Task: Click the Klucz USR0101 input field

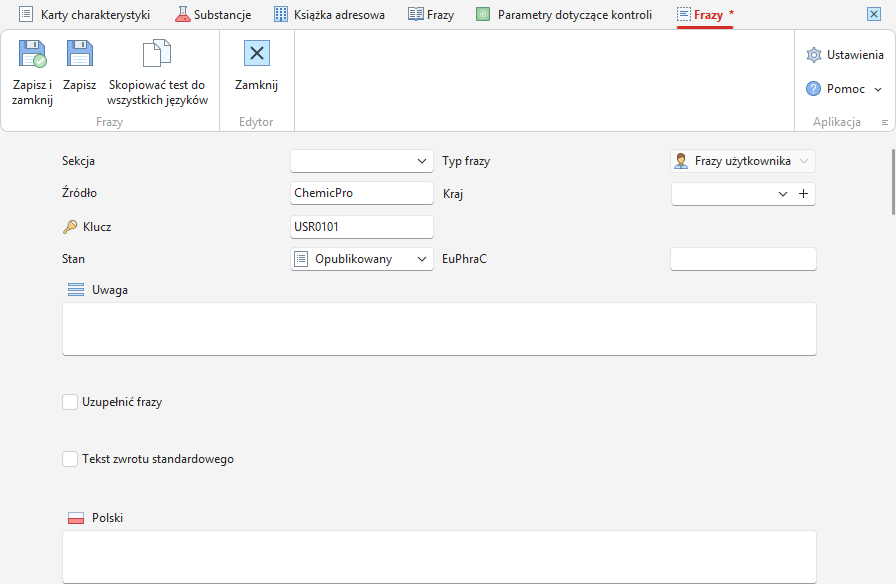Action: 362,227
